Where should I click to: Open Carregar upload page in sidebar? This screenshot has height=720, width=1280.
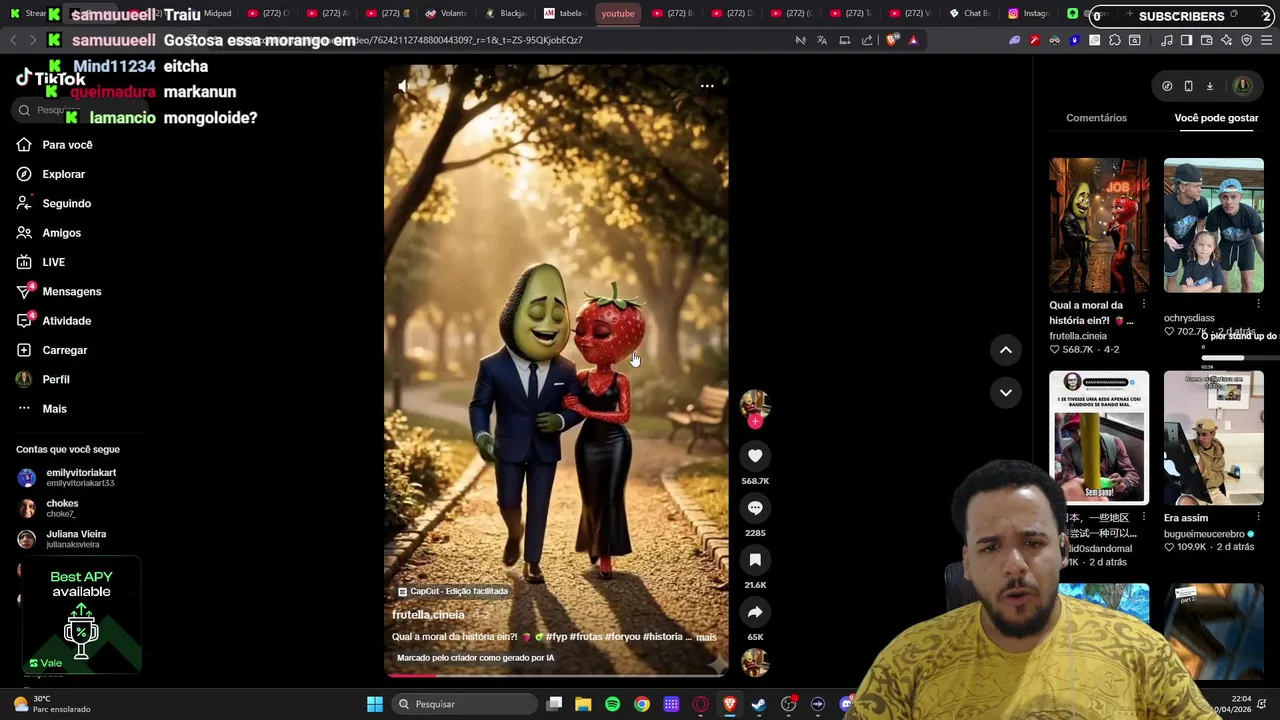pyautogui.click(x=65, y=350)
